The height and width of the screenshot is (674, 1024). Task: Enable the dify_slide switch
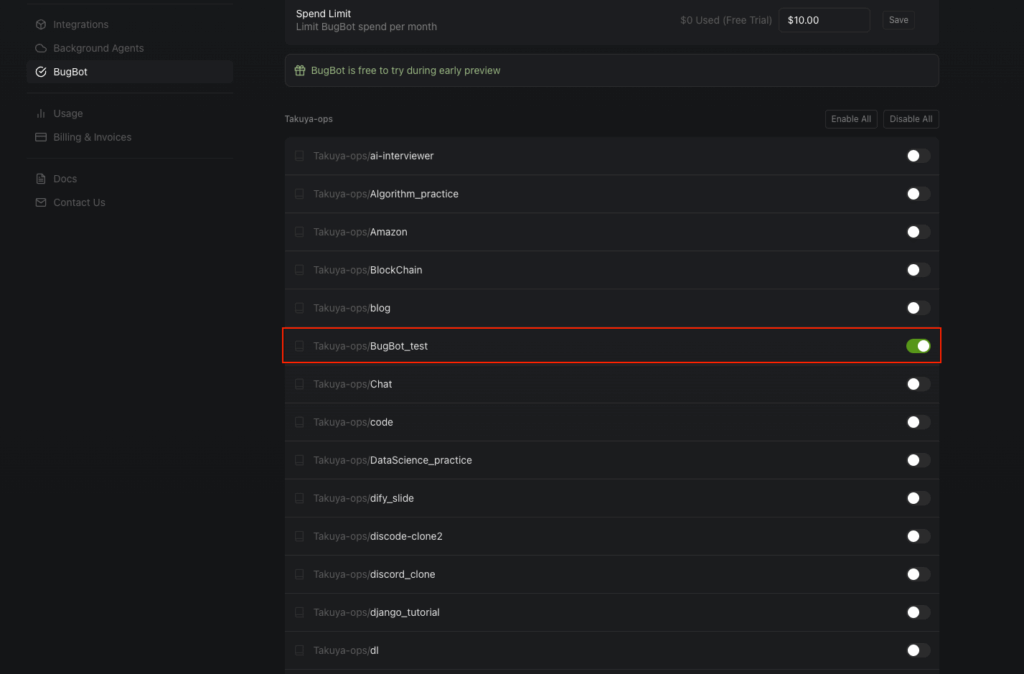[x=918, y=498]
